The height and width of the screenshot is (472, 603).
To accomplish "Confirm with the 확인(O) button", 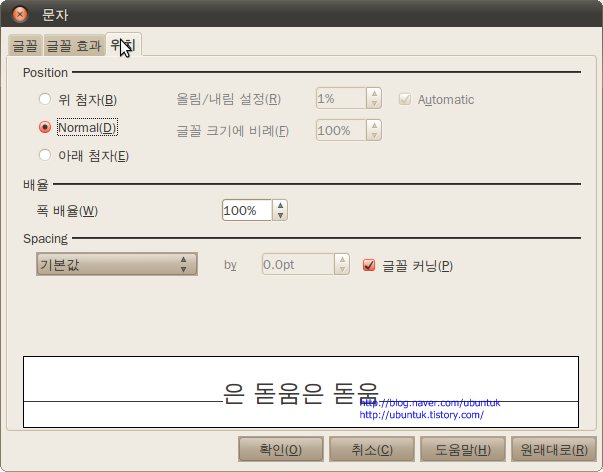I will coord(281,449).
